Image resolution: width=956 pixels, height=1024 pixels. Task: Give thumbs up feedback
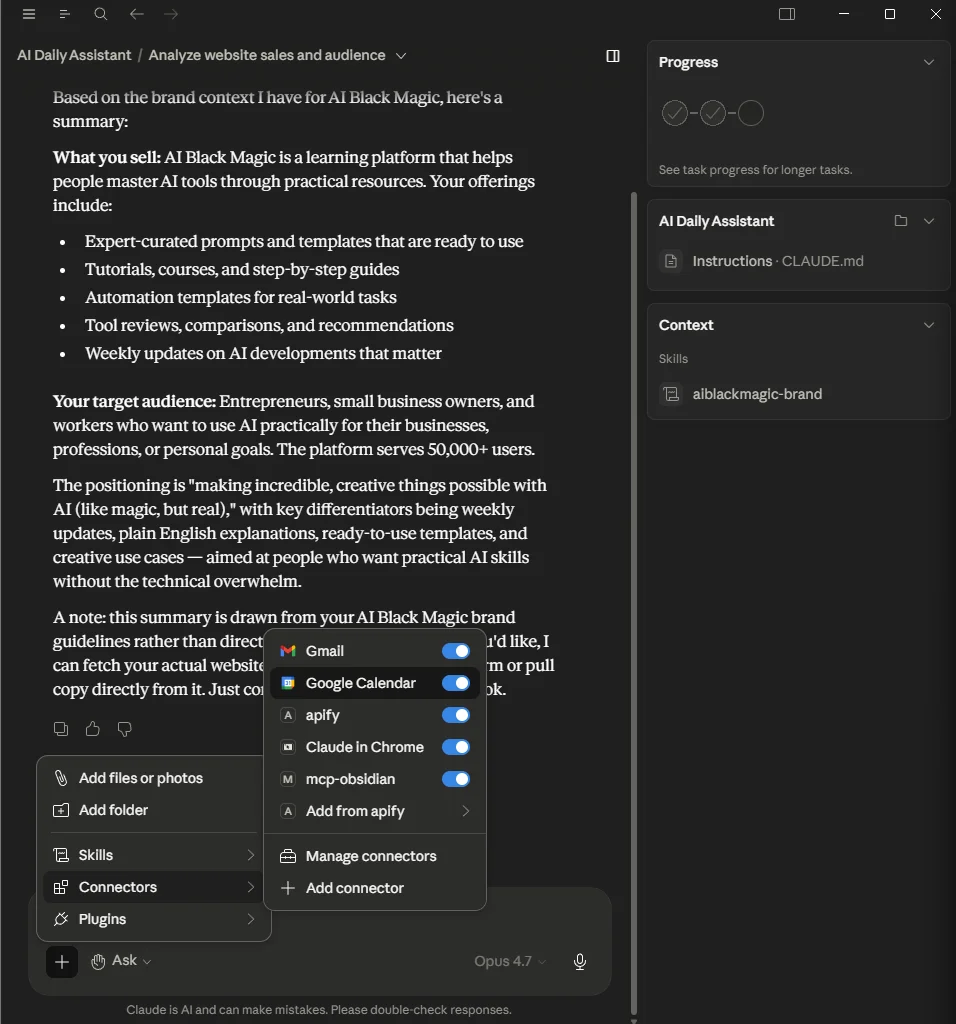93,729
